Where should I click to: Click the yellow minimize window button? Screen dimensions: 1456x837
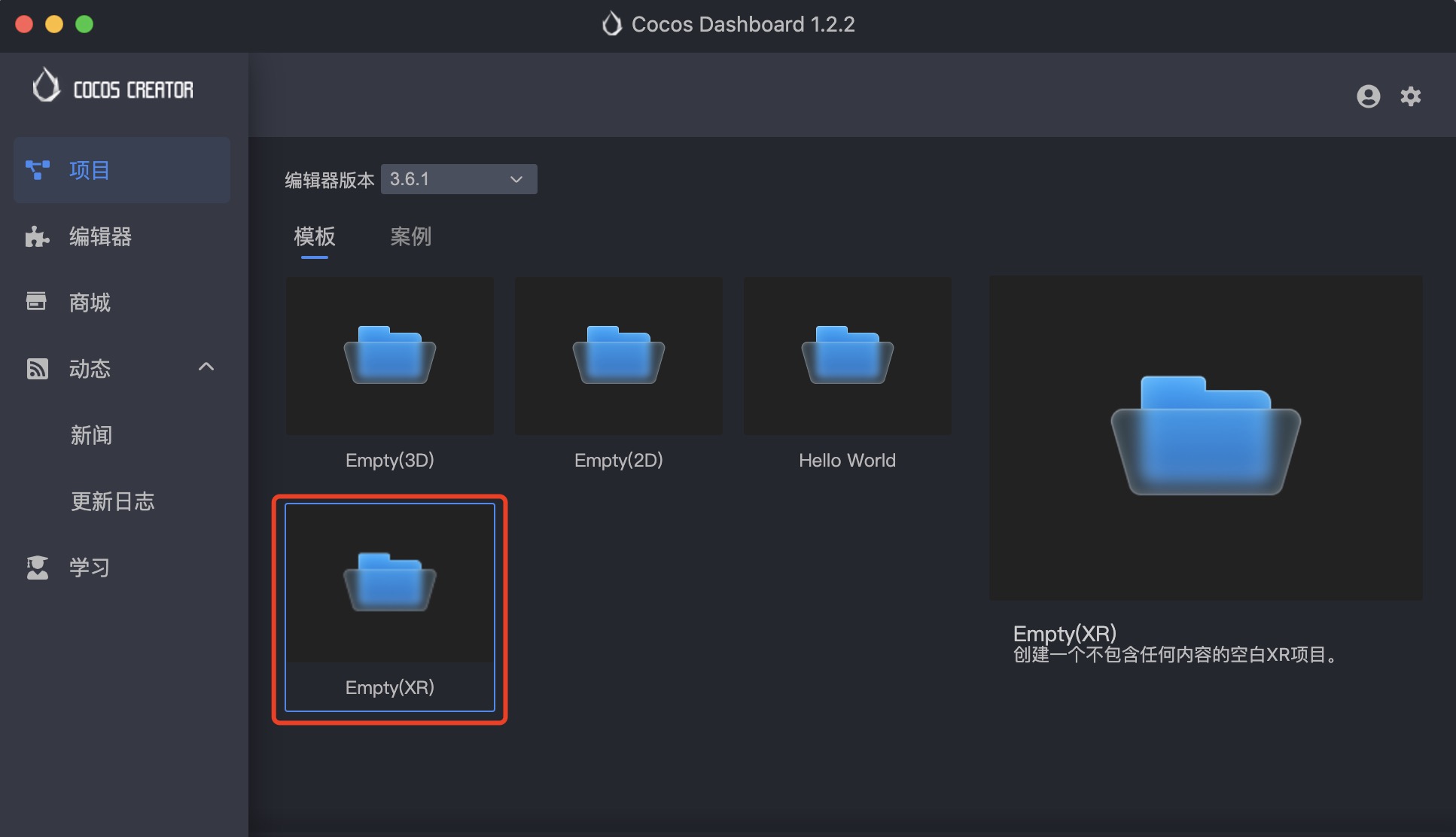click(x=54, y=24)
